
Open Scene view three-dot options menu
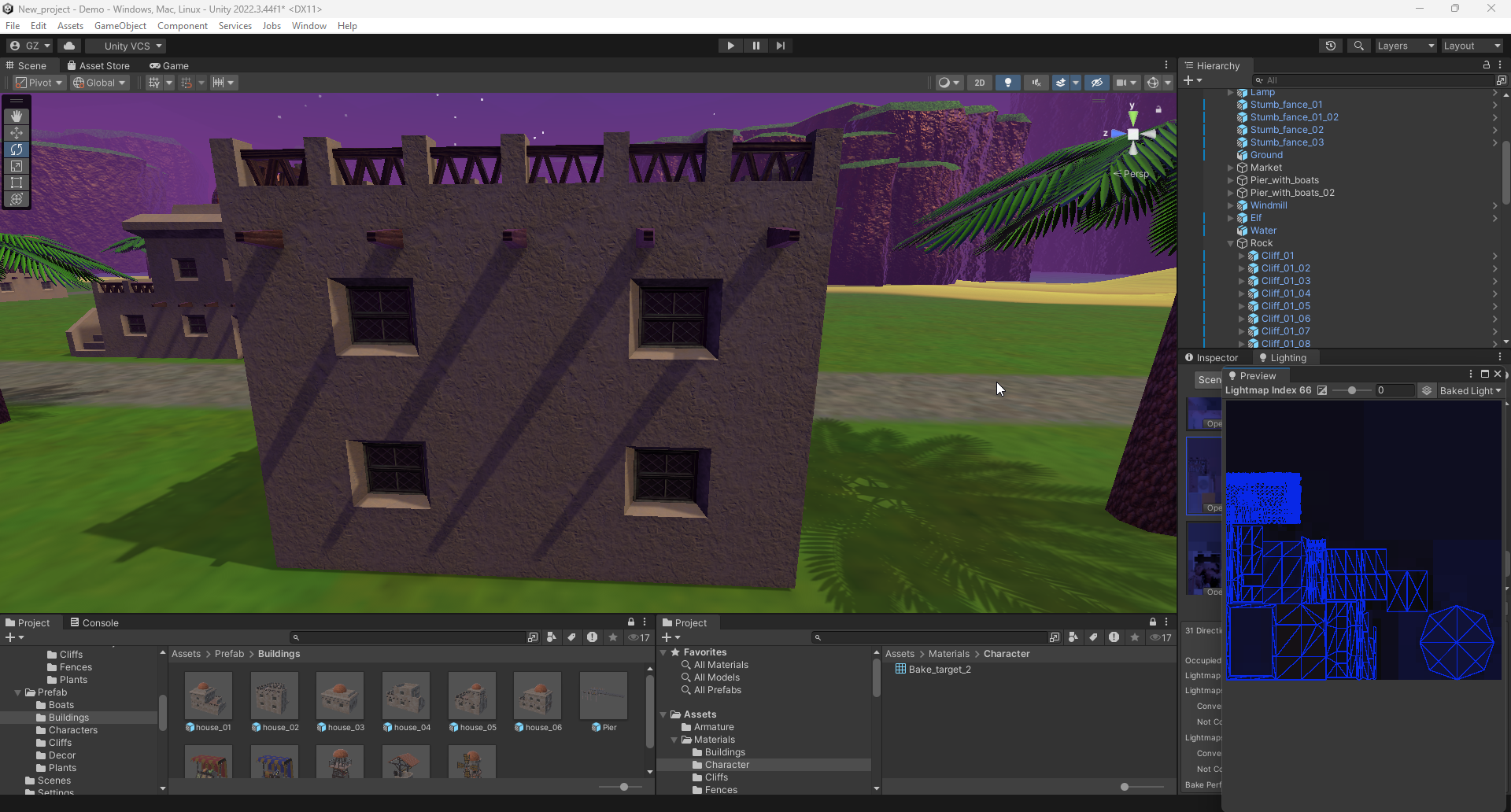1166,65
